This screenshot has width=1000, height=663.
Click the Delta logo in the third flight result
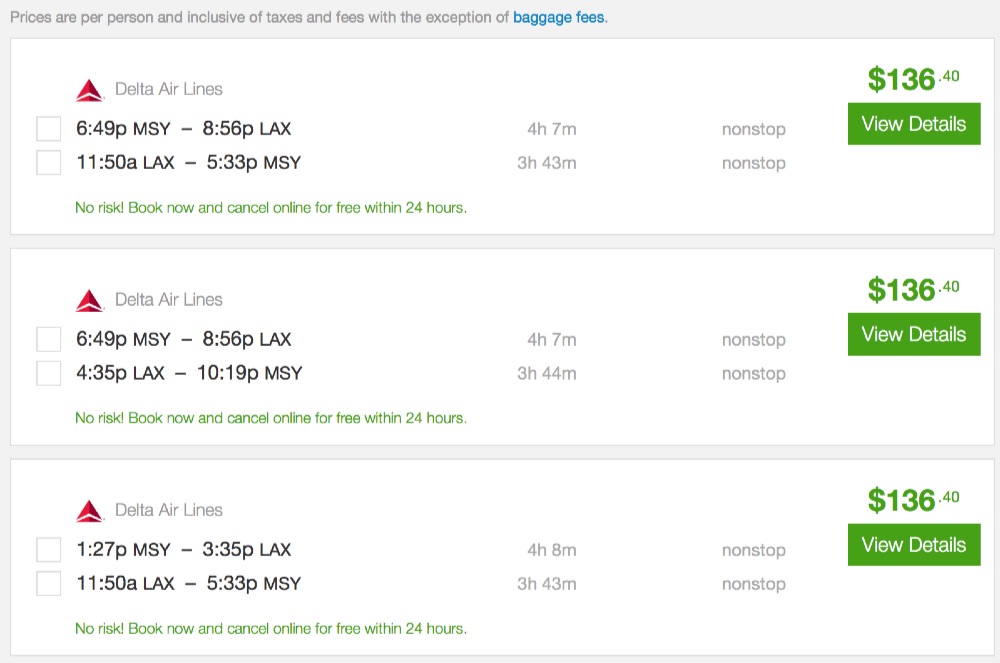click(x=90, y=511)
